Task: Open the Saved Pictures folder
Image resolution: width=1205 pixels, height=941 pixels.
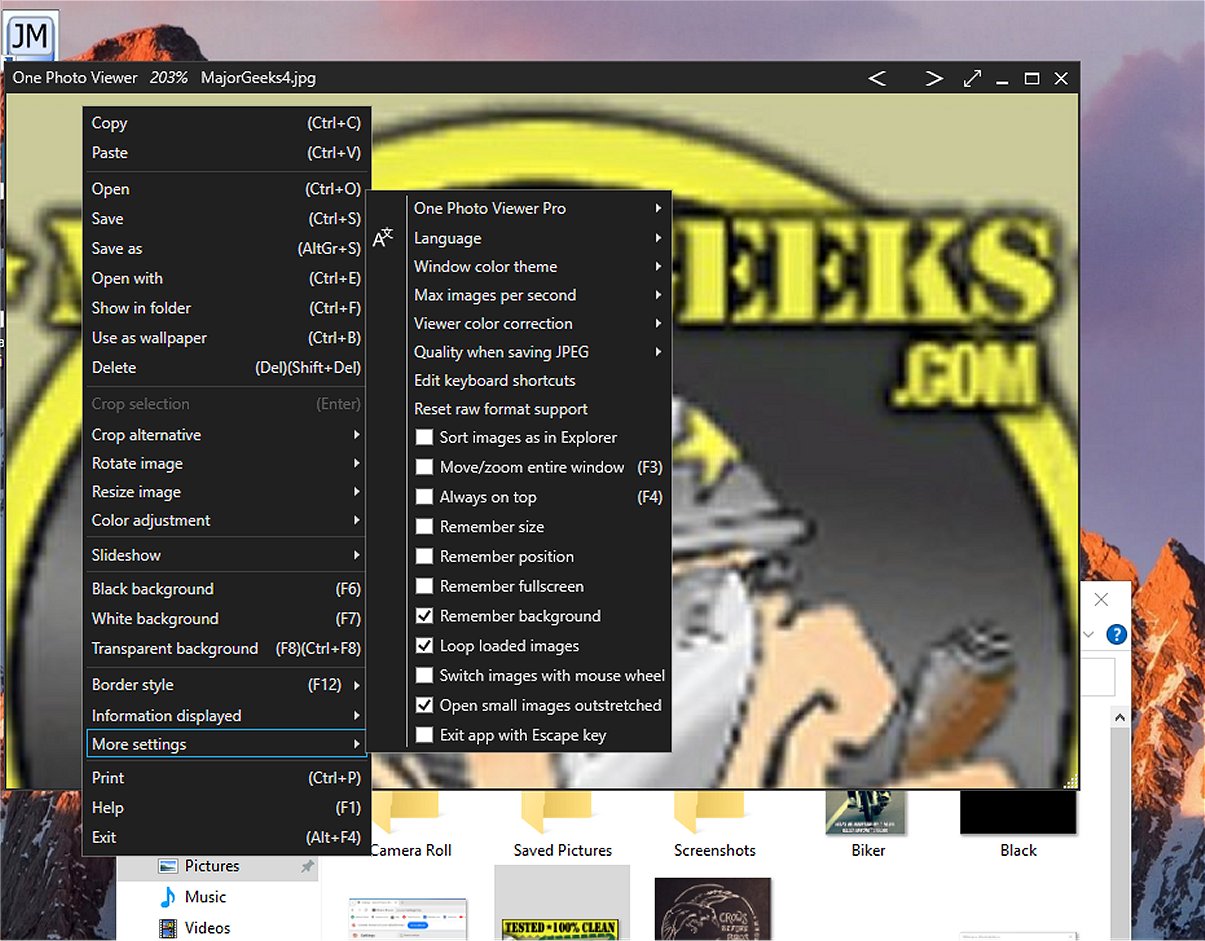Action: [x=563, y=823]
